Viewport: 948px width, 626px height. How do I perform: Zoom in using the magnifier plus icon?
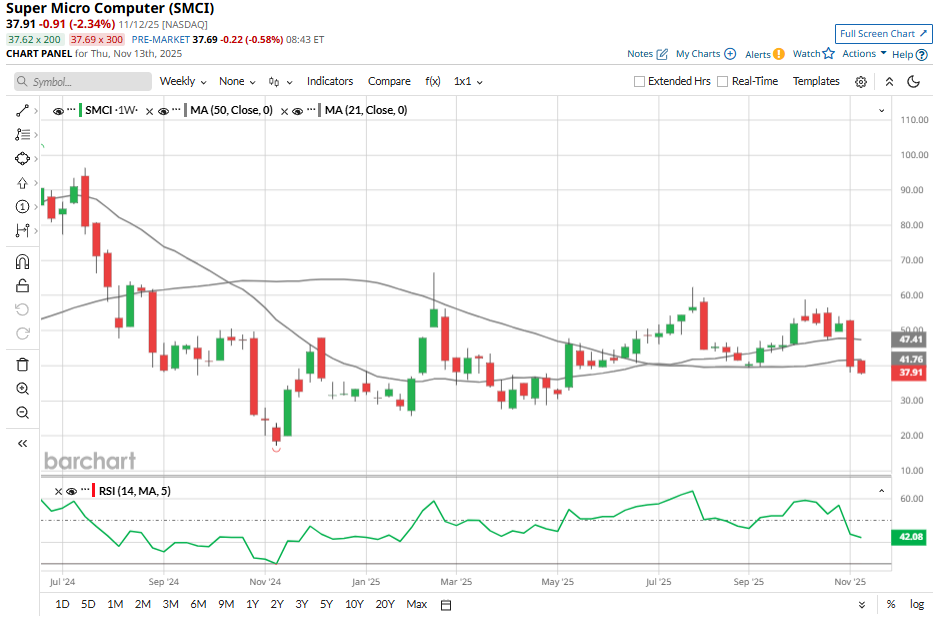click(22, 389)
